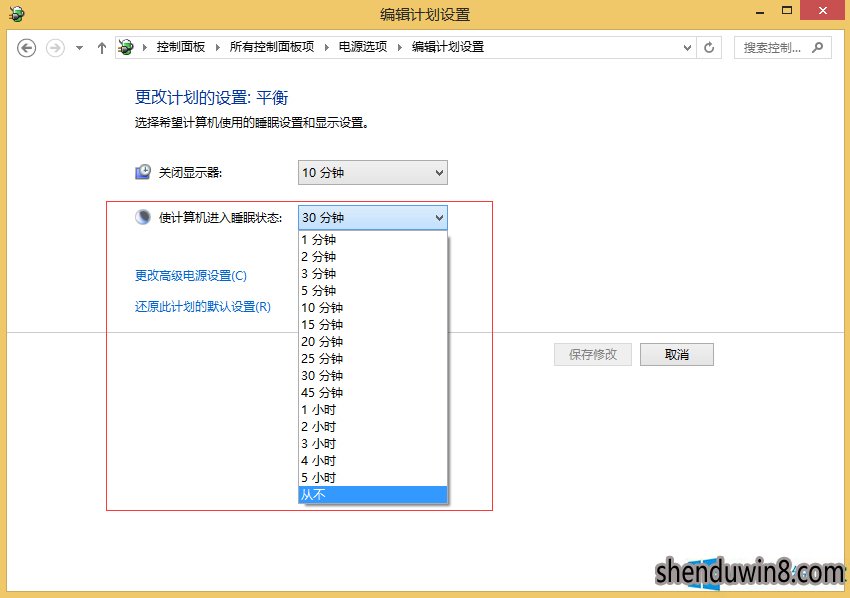Open 关闭显示器 time dropdown
The image size is (850, 598).
(x=372, y=172)
